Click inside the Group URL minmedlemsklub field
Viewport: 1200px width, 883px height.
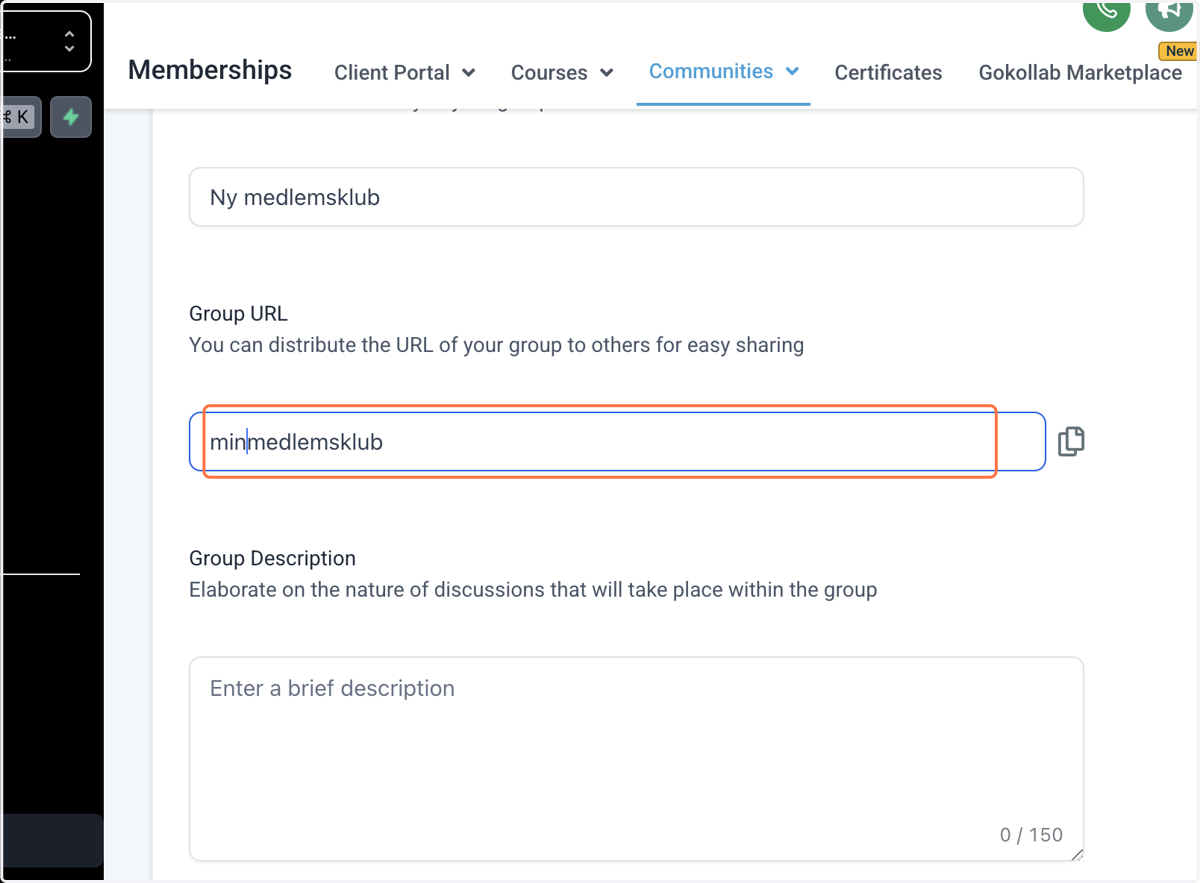[617, 441]
